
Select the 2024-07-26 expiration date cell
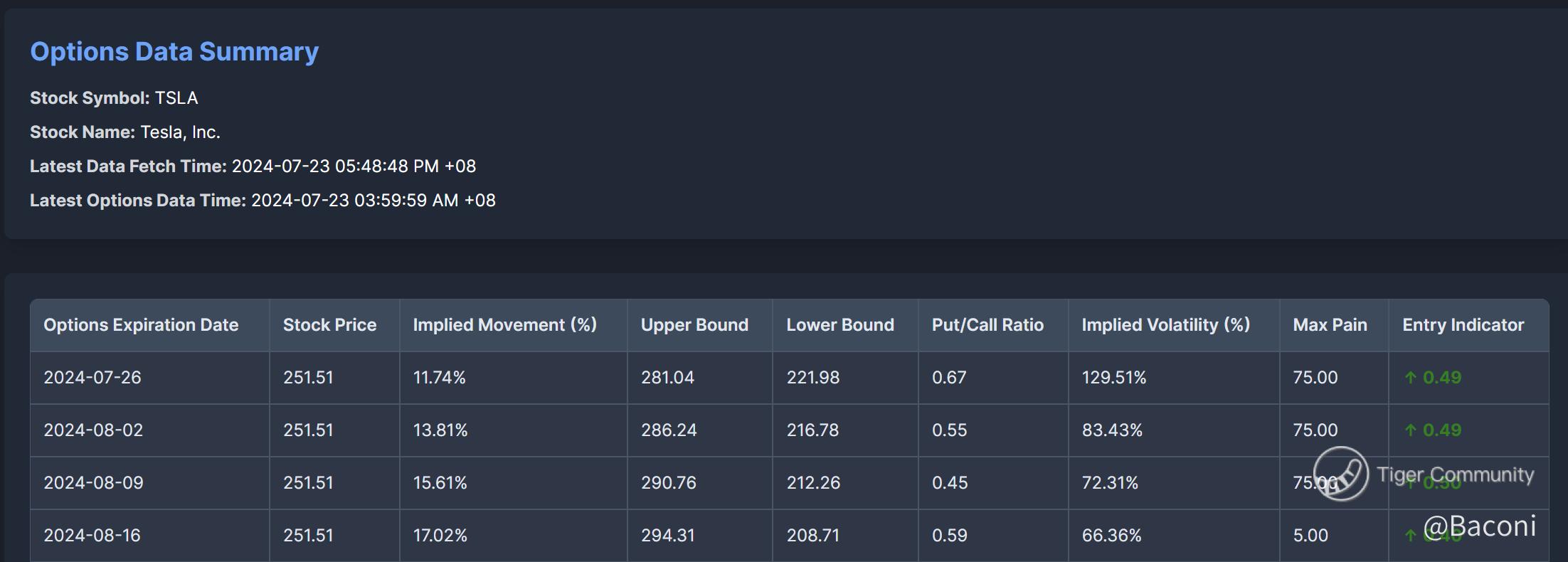click(x=92, y=378)
